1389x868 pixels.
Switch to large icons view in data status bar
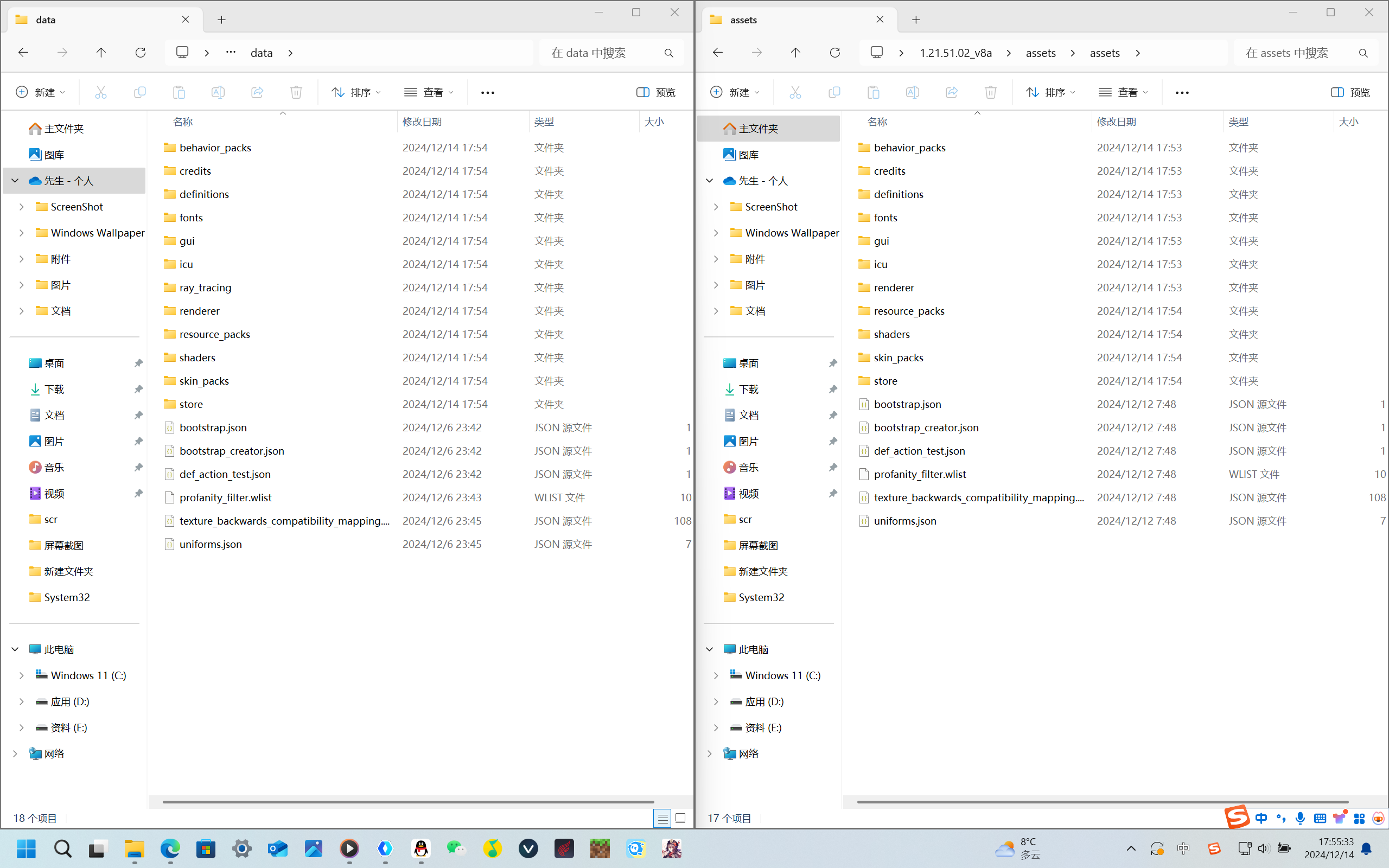(x=680, y=818)
